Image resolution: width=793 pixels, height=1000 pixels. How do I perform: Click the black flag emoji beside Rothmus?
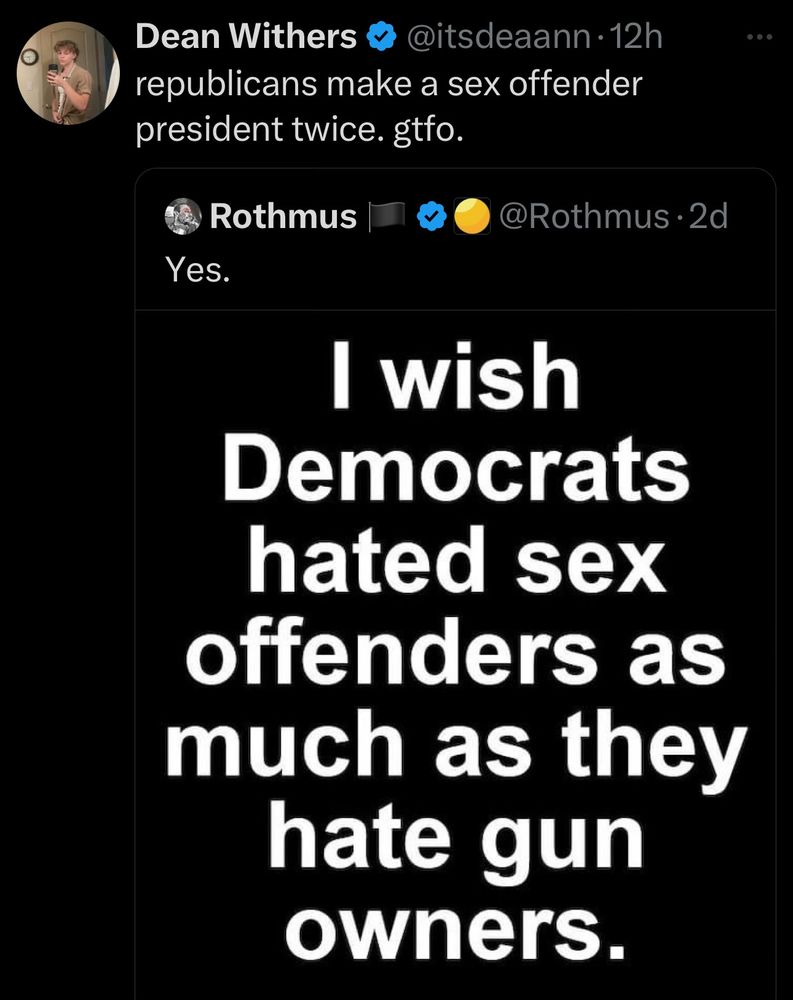(x=388, y=216)
